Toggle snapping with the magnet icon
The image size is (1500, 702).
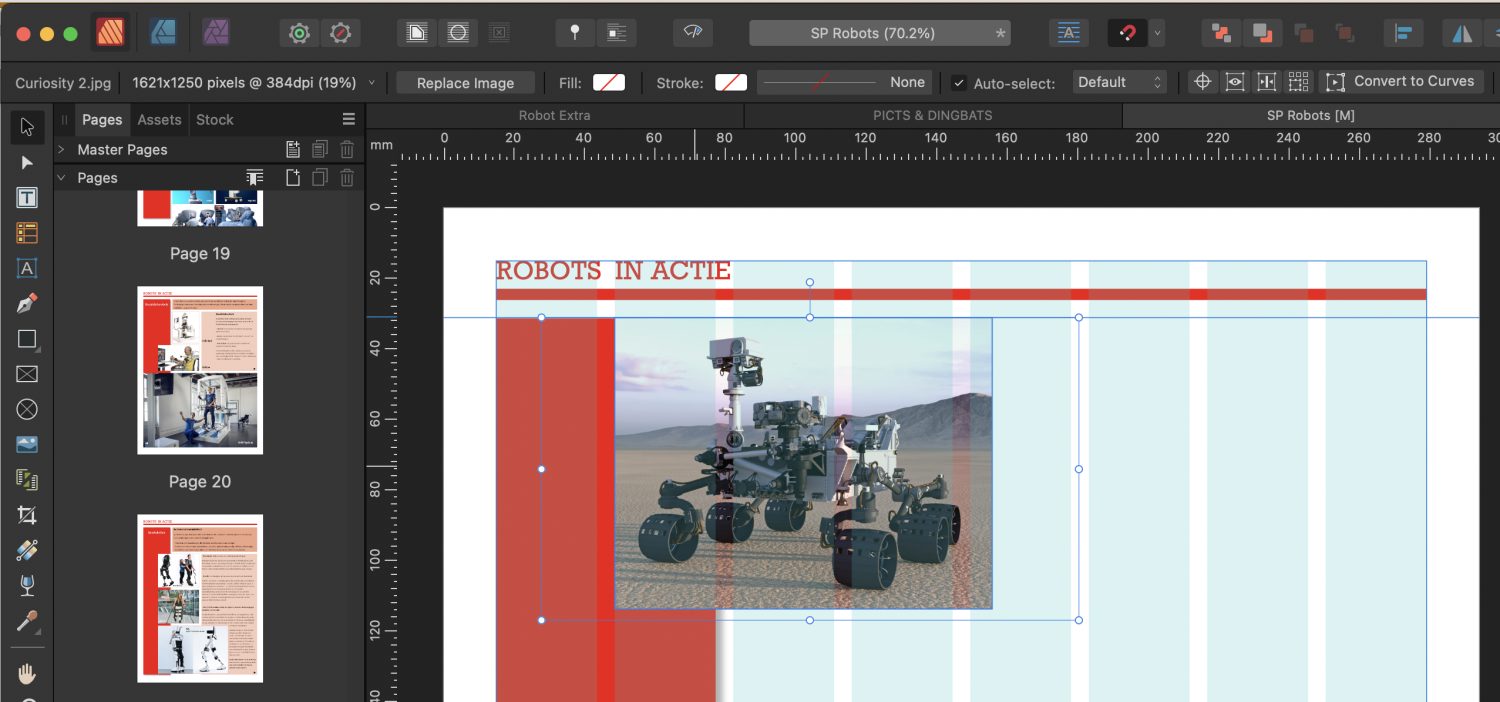1127,33
